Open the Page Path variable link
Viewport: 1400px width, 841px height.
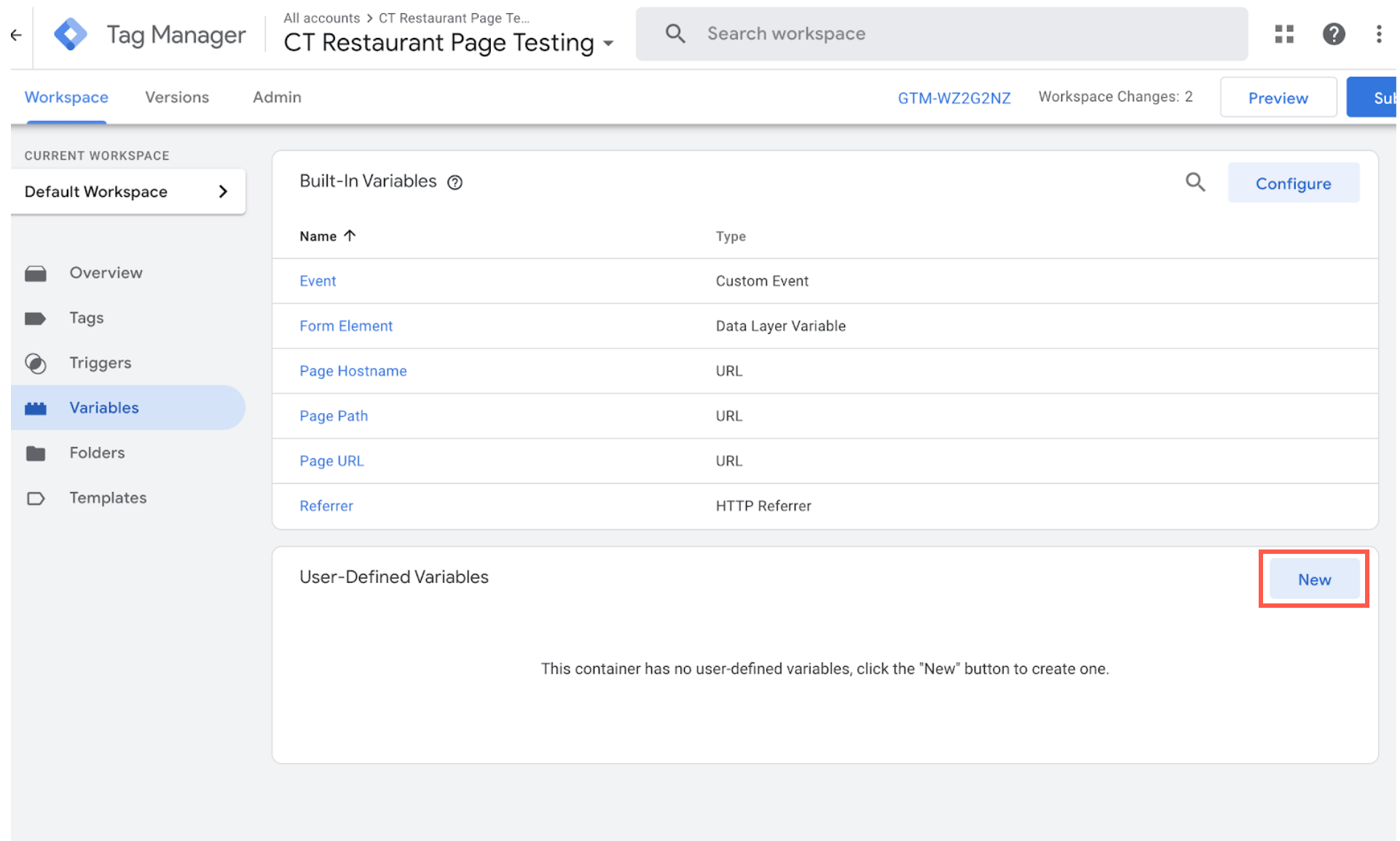pos(334,416)
